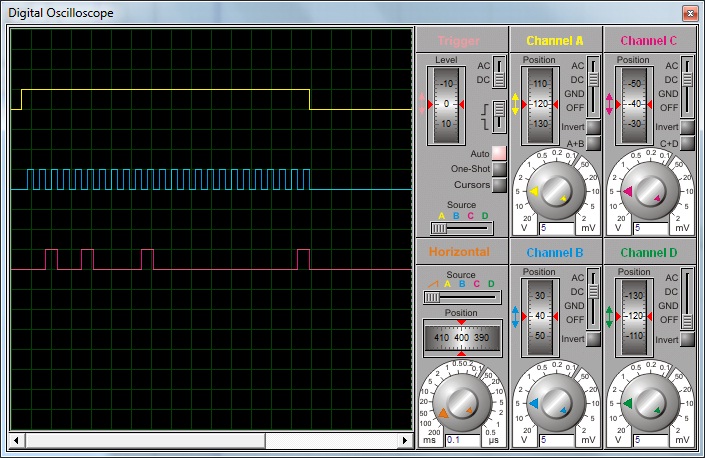Toggle Invert on Channel A
The height and width of the screenshot is (458, 705).
click(593, 127)
